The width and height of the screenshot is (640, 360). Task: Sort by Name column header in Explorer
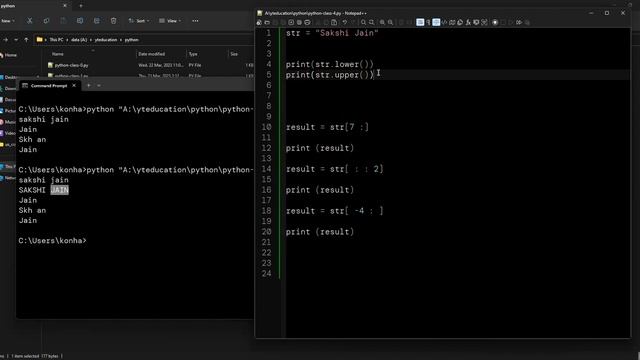[x=58, y=54]
